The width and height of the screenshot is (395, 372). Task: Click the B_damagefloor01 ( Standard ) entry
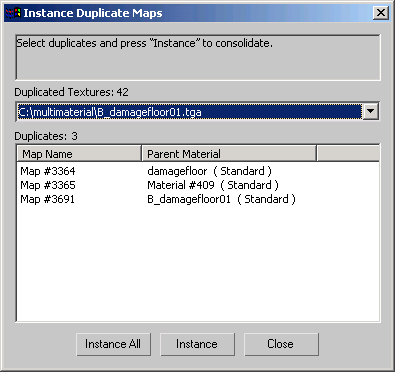[221, 199]
